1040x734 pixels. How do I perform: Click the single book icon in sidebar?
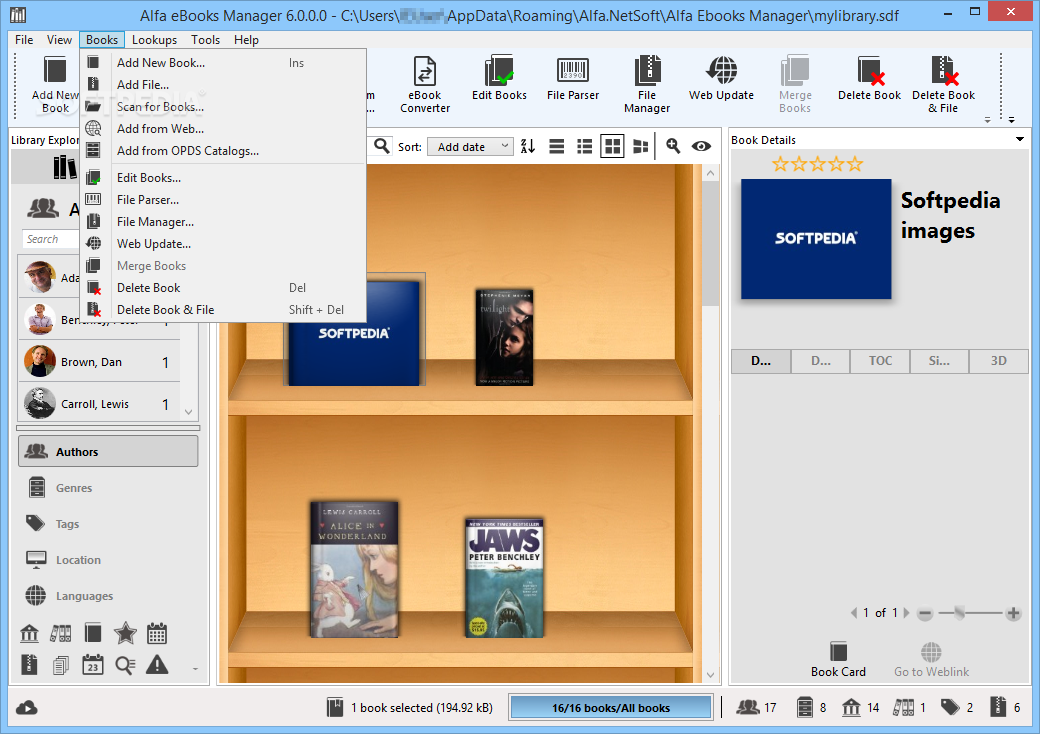point(93,633)
